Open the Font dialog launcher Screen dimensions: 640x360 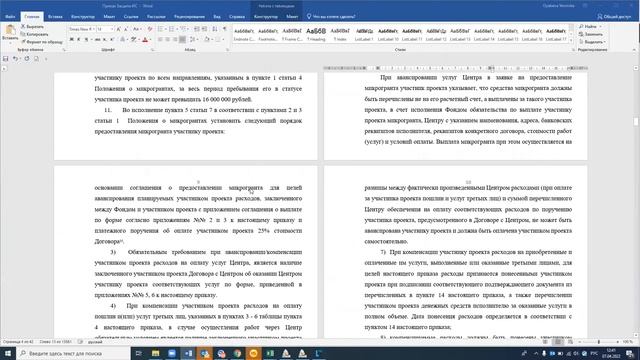153,50
